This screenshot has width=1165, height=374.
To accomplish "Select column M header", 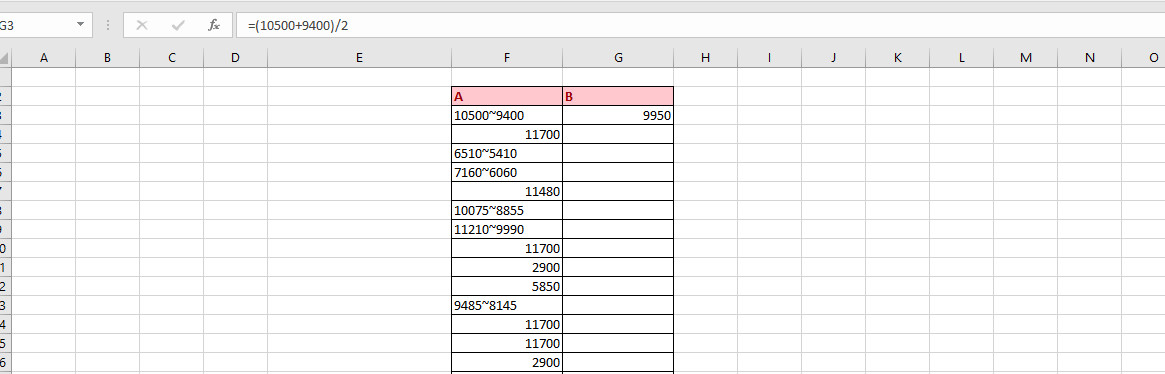I will pyautogui.click(x=1026, y=57).
